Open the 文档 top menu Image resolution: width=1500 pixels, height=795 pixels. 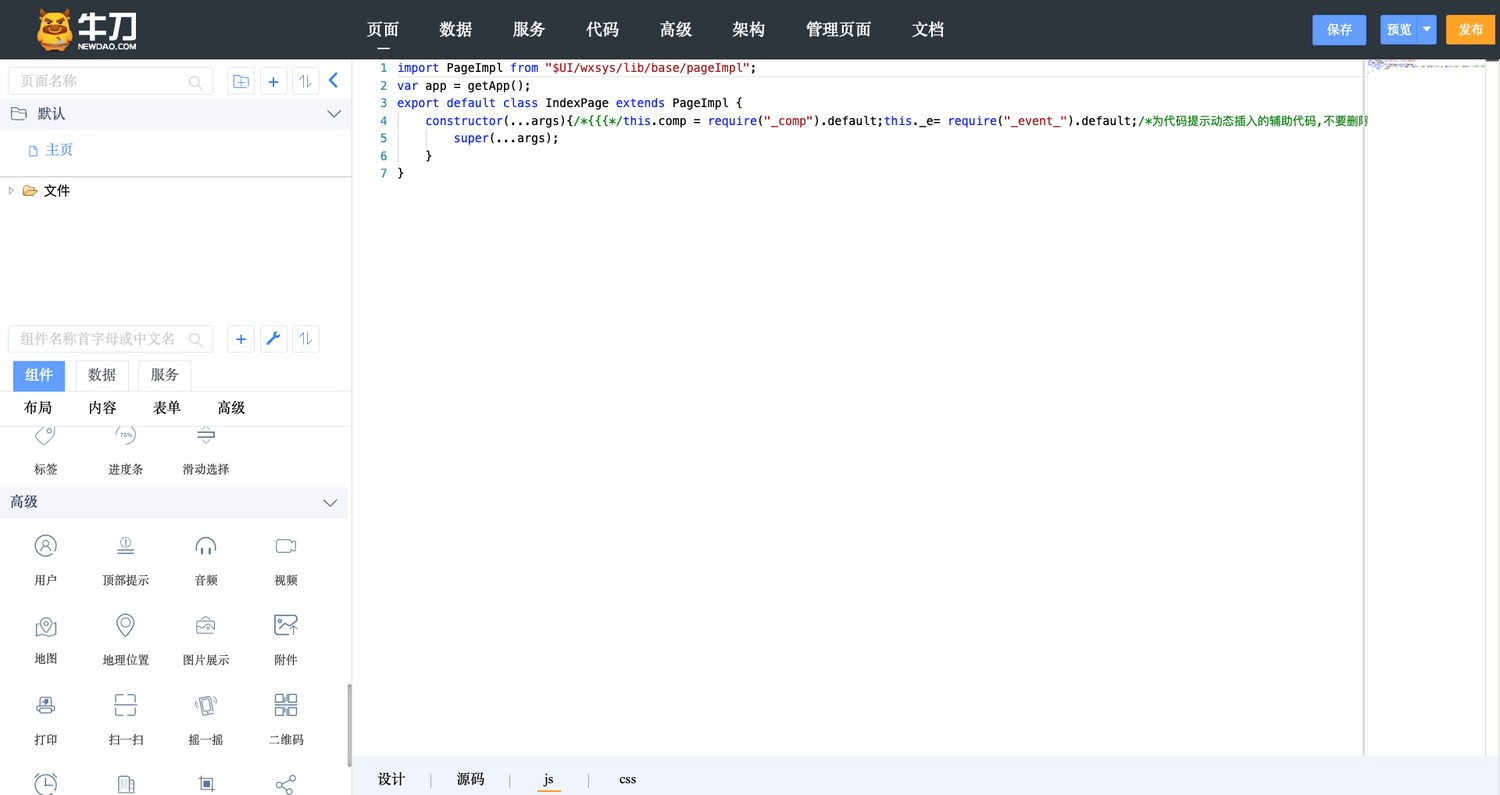tap(928, 30)
